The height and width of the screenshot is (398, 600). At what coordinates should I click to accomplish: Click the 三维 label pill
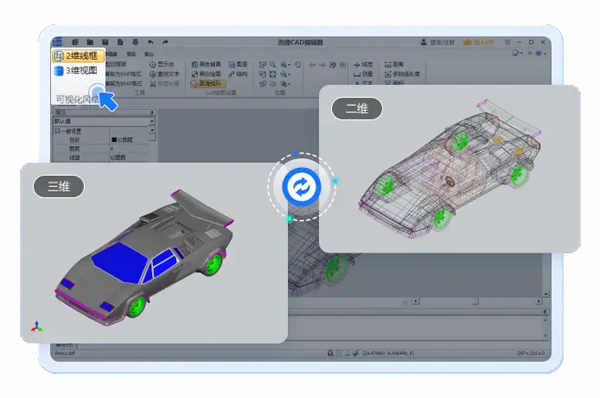[59, 186]
